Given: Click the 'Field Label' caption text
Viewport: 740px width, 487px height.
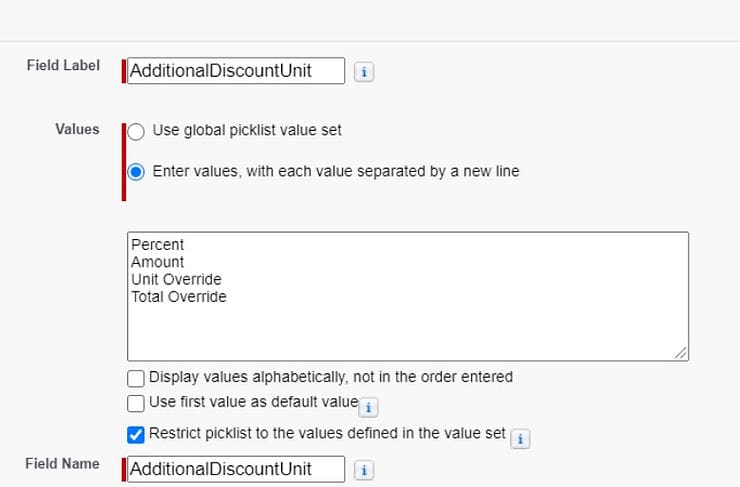Looking at the screenshot, I should [x=63, y=65].
